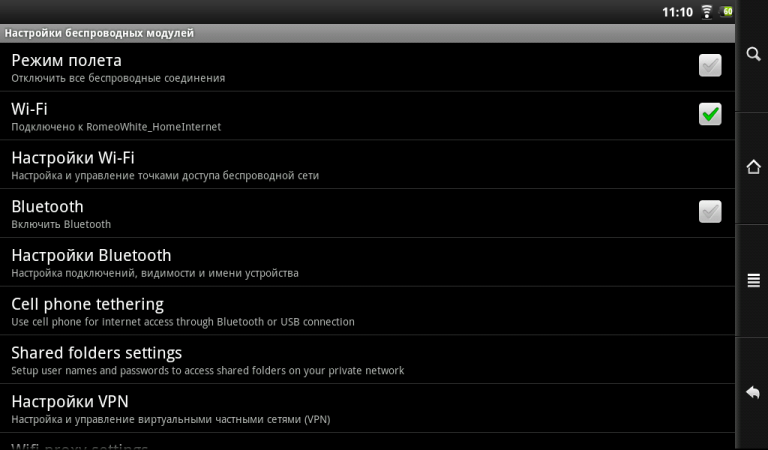Tap the Настройки беспроводных модулей title bar

tap(100, 33)
